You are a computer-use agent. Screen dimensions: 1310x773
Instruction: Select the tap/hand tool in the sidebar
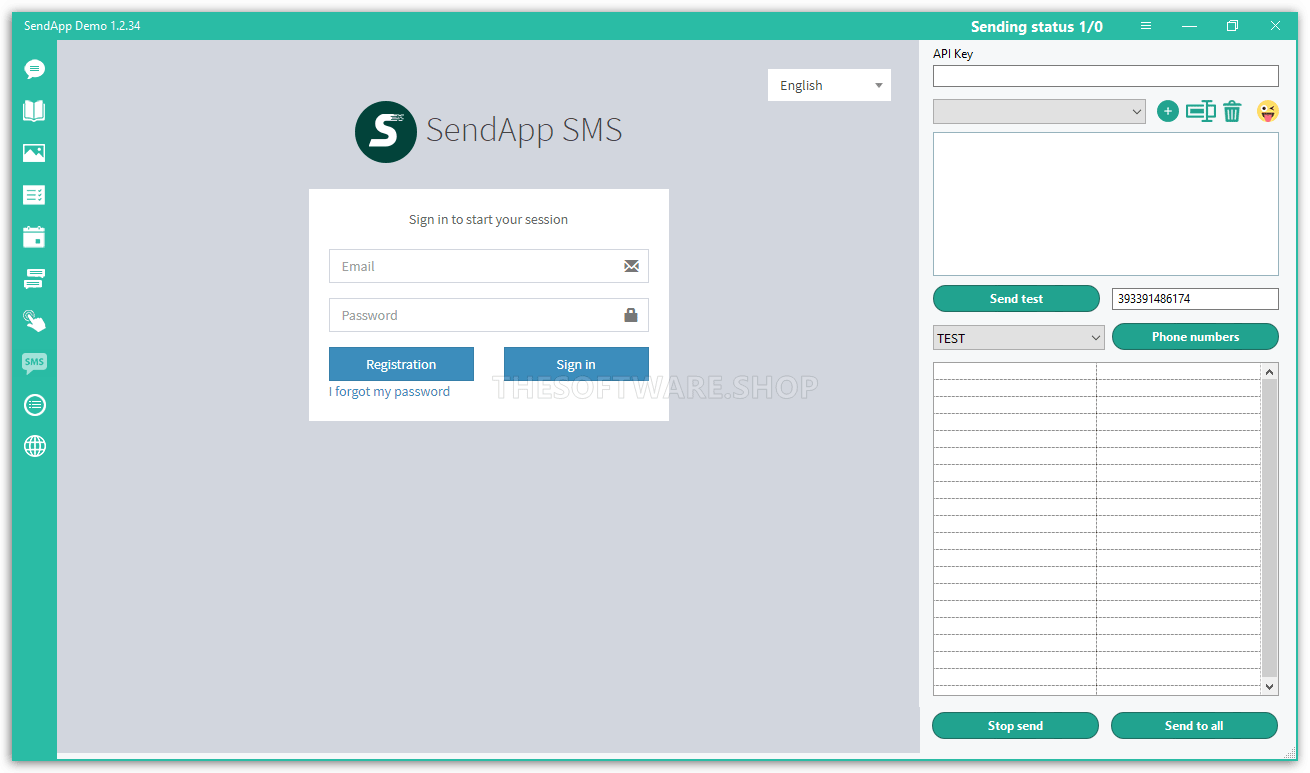(34, 320)
